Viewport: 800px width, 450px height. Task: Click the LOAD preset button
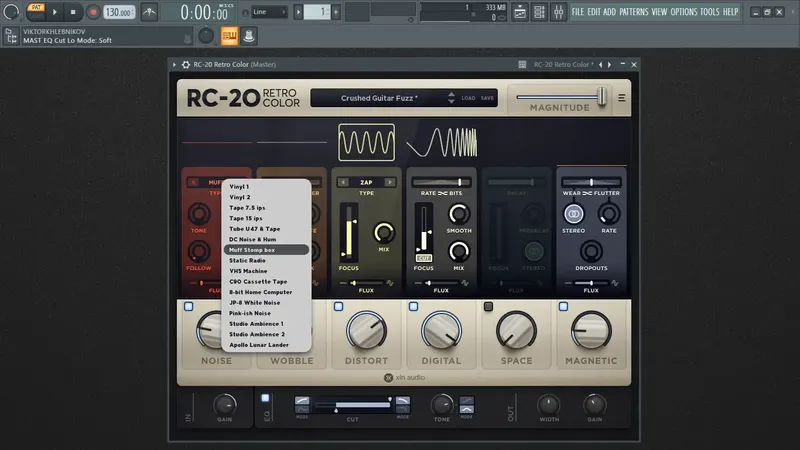pyautogui.click(x=468, y=98)
